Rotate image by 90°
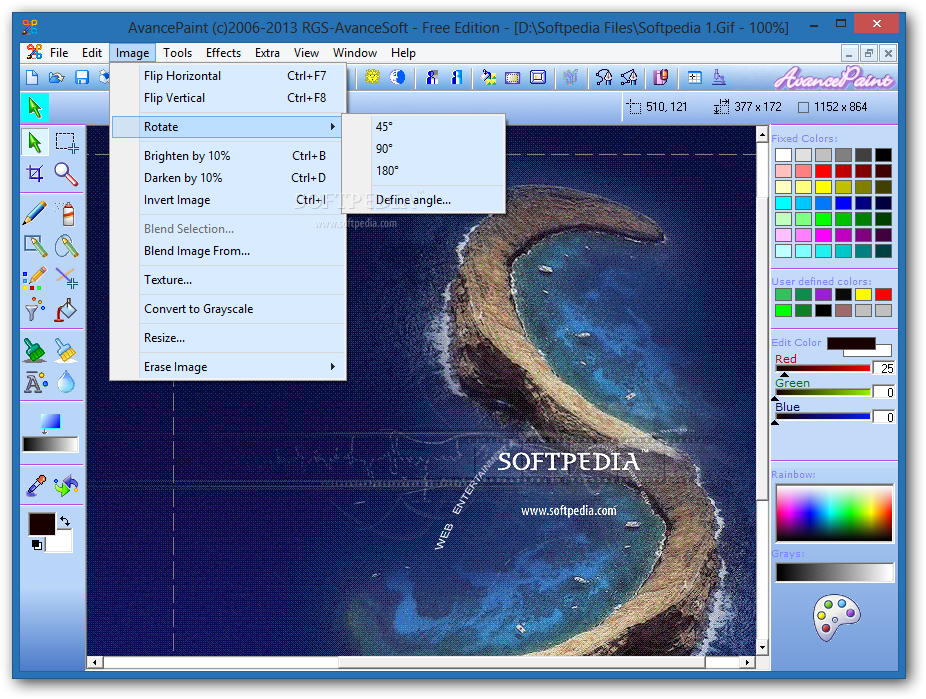The width and height of the screenshot is (926, 699). [423, 149]
